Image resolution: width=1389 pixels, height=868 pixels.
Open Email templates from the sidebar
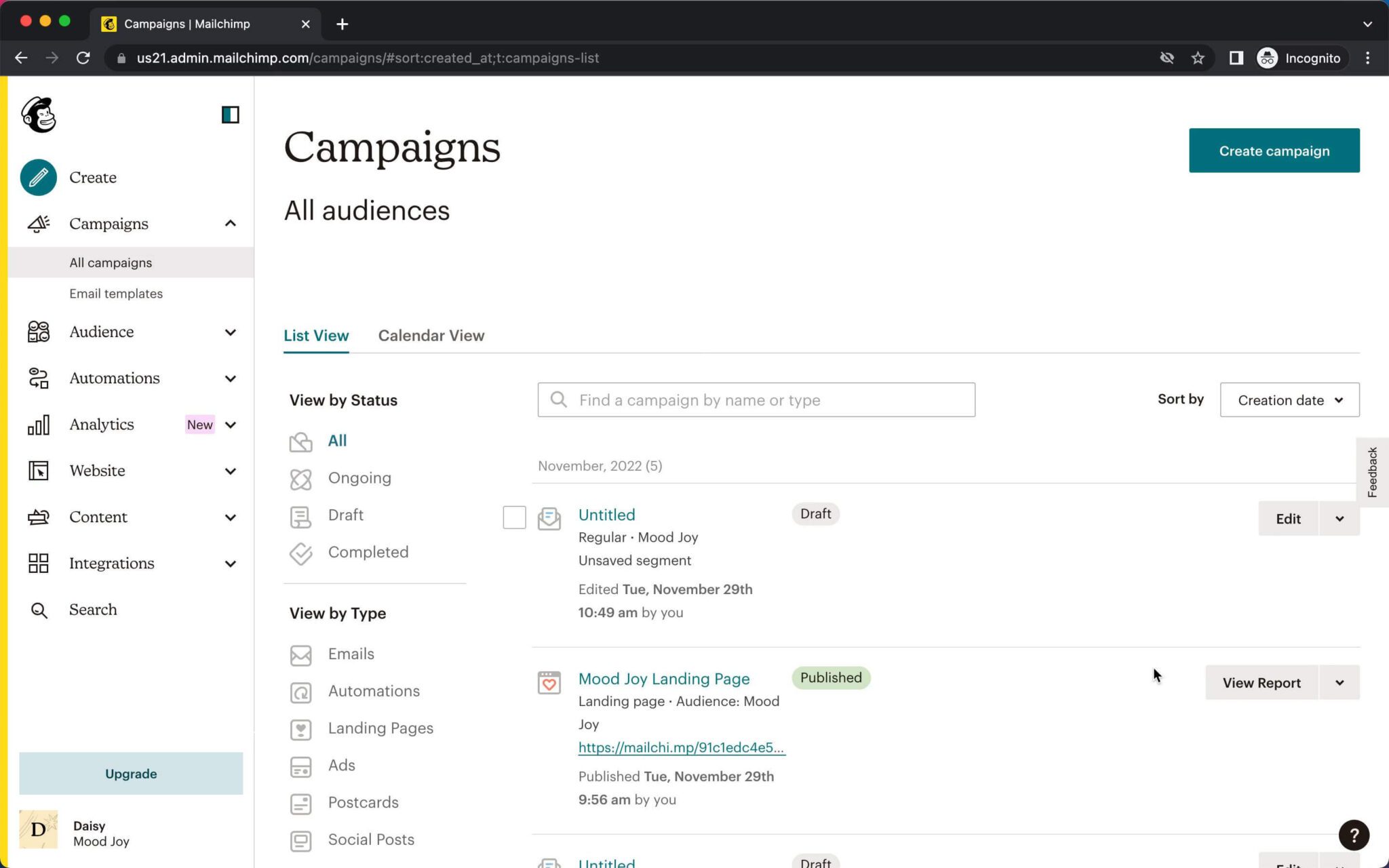point(115,293)
